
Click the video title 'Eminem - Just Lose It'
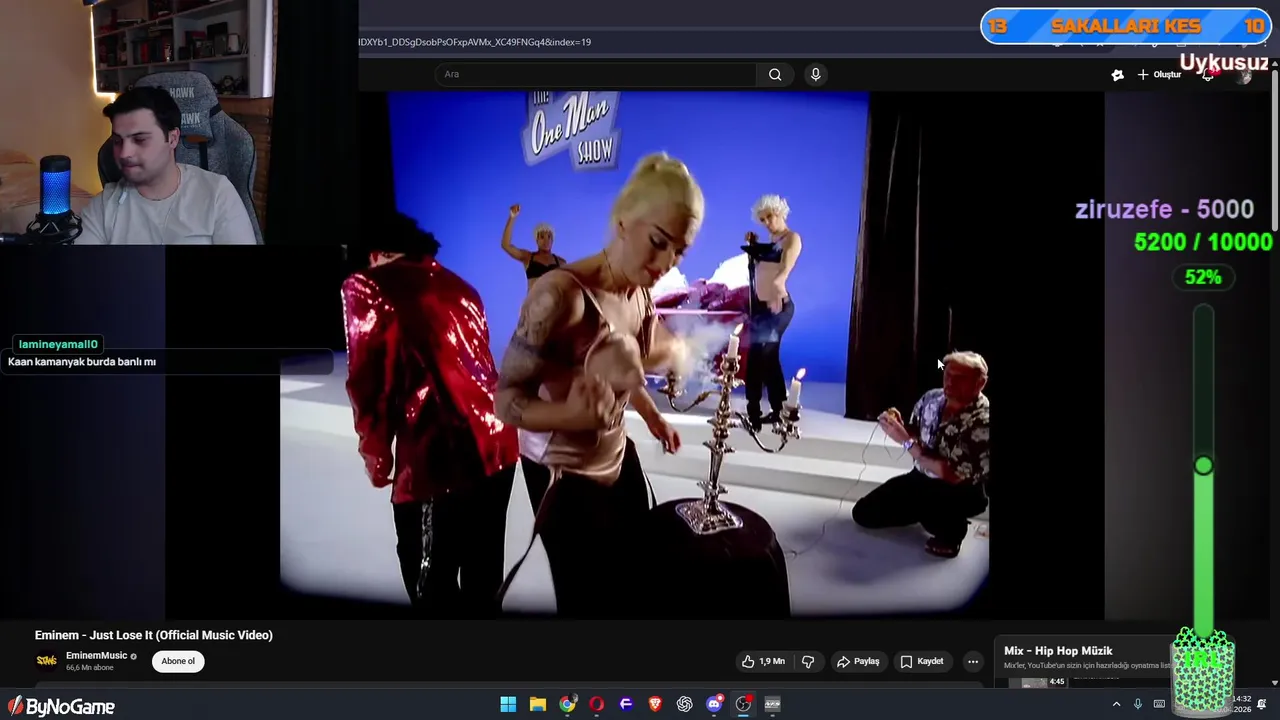[153, 635]
